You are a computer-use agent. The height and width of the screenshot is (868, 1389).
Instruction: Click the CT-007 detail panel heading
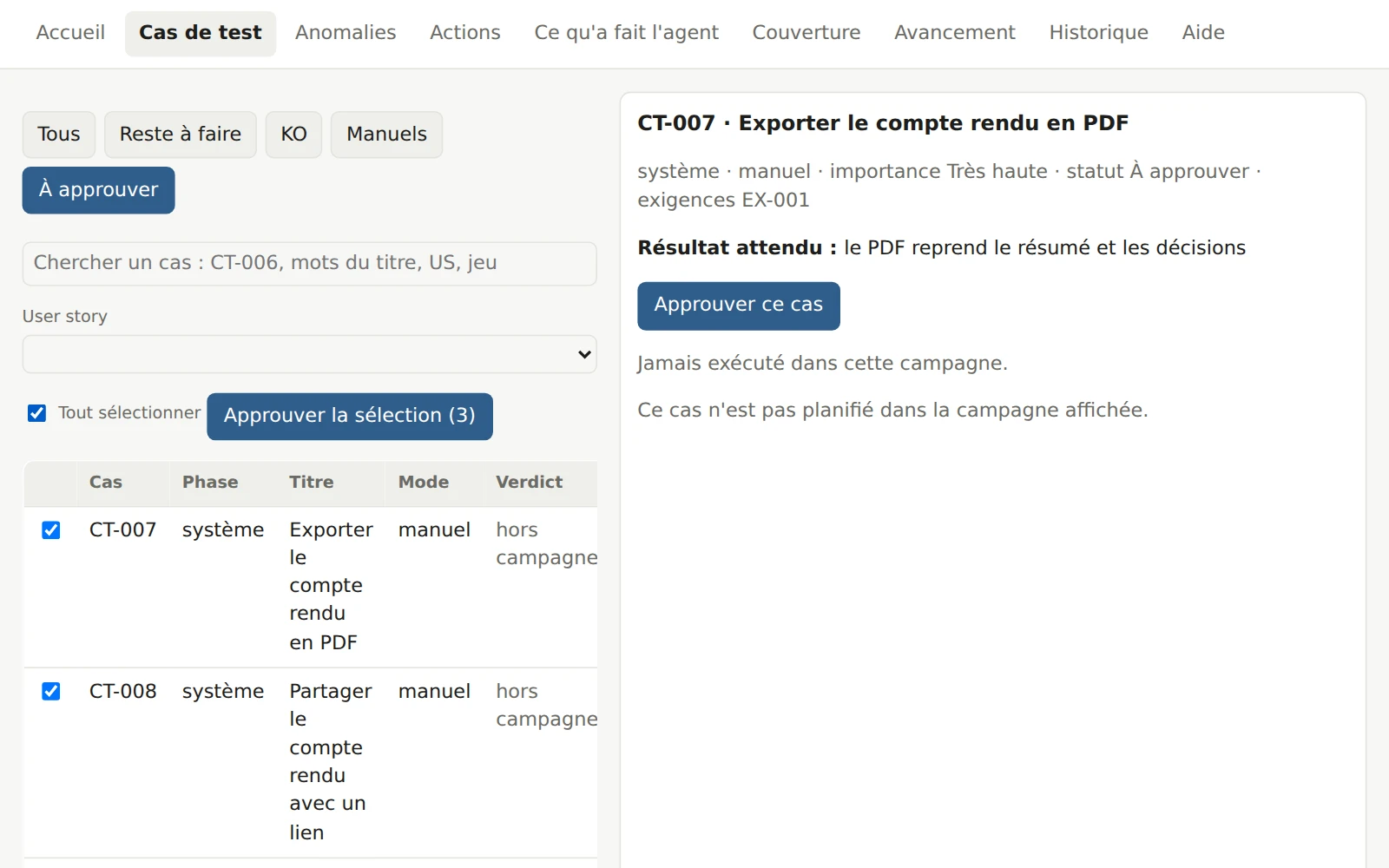click(883, 123)
